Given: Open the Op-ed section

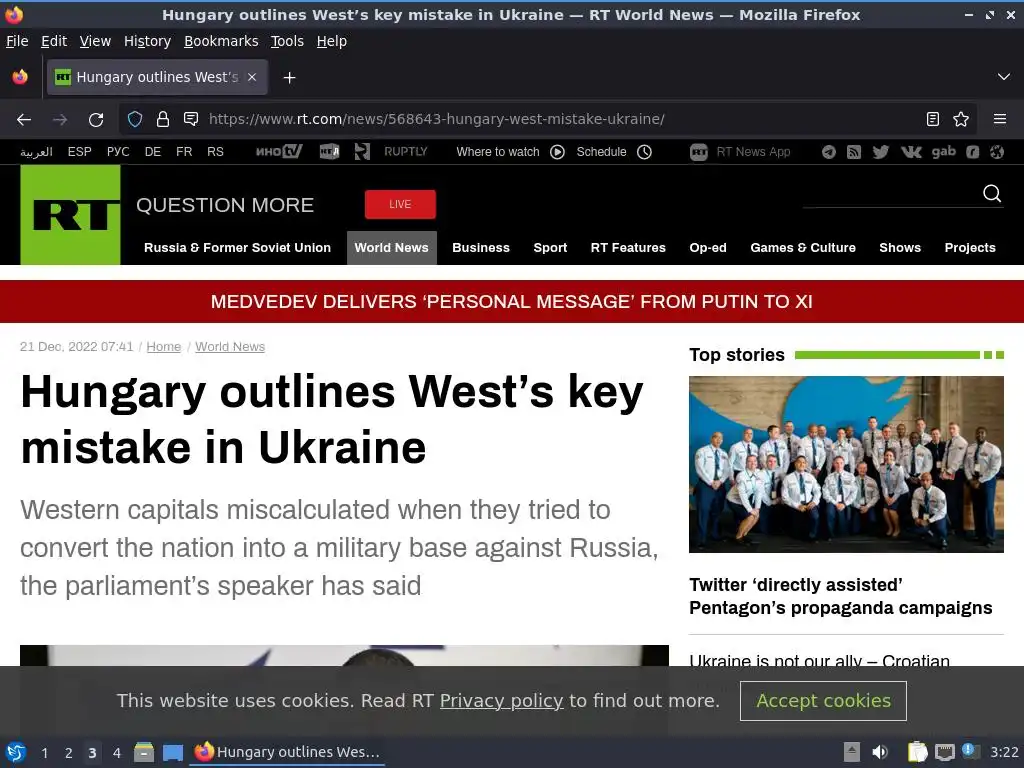Looking at the screenshot, I should pyautogui.click(x=708, y=248).
